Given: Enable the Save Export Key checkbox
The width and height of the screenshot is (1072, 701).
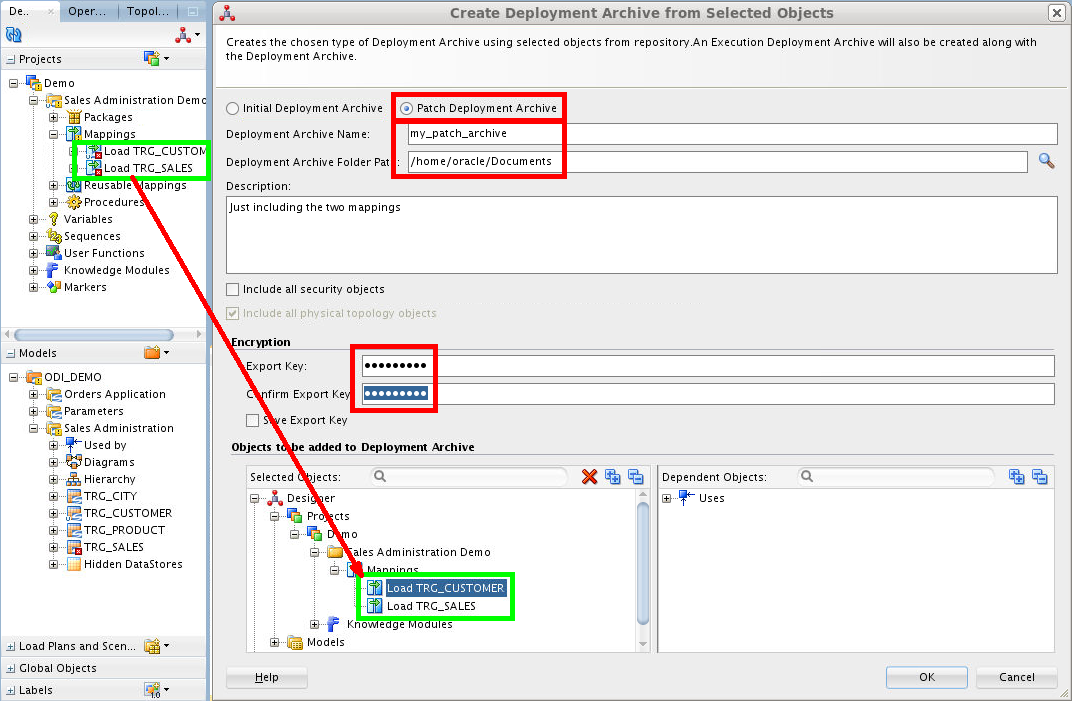Looking at the screenshot, I should coord(253,420).
